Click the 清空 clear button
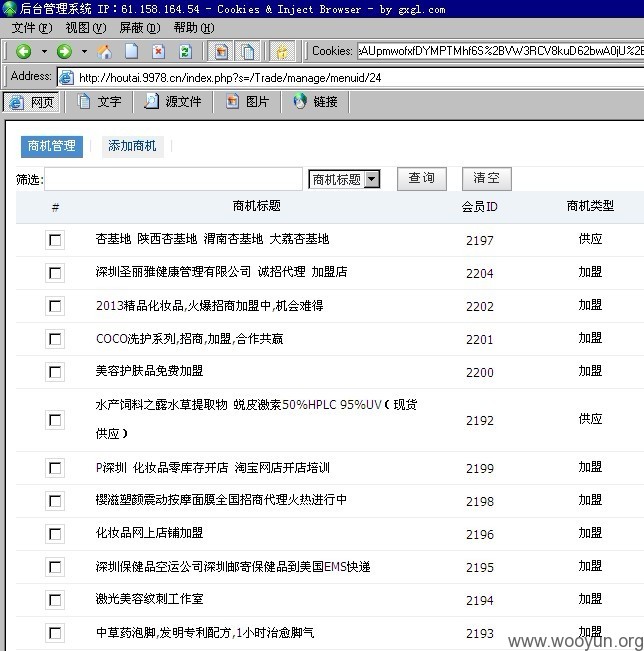Image resolution: width=644 pixels, height=651 pixels. pos(487,179)
